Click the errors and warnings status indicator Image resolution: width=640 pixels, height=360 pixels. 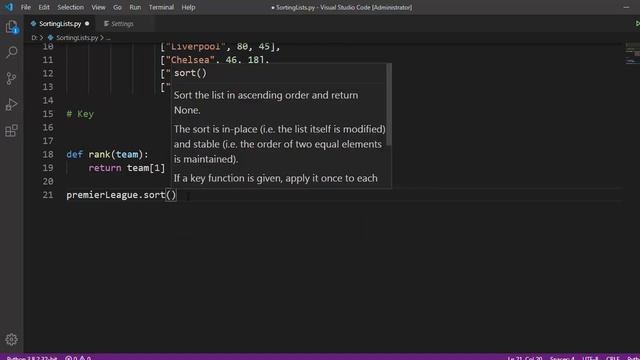pyautogui.click(x=78, y=358)
